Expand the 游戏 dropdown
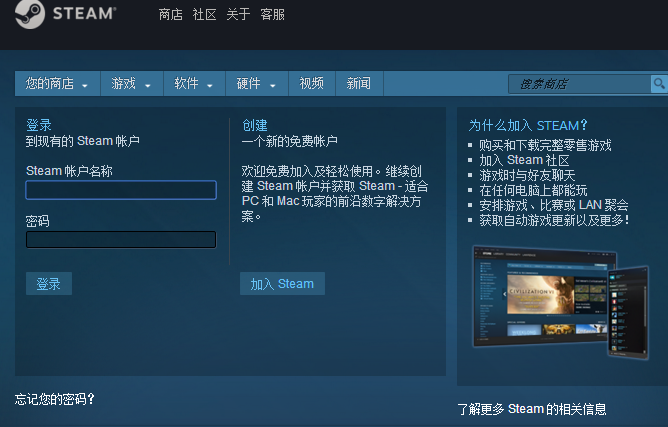Viewport: 668px width, 427px height. [x=132, y=84]
